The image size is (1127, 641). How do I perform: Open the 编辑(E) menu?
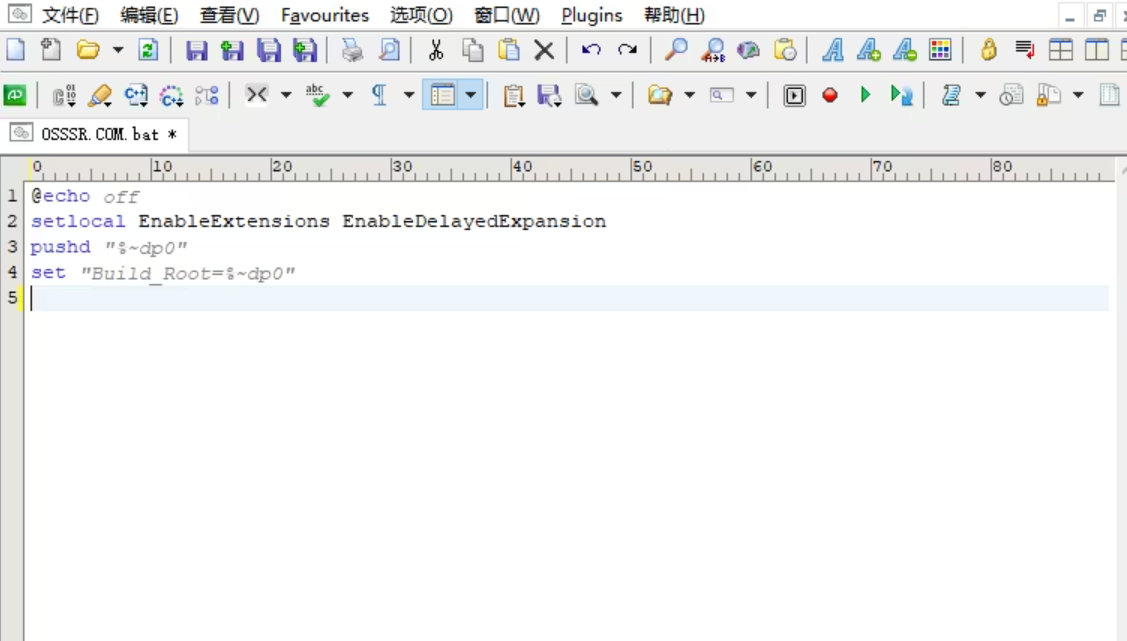click(149, 15)
